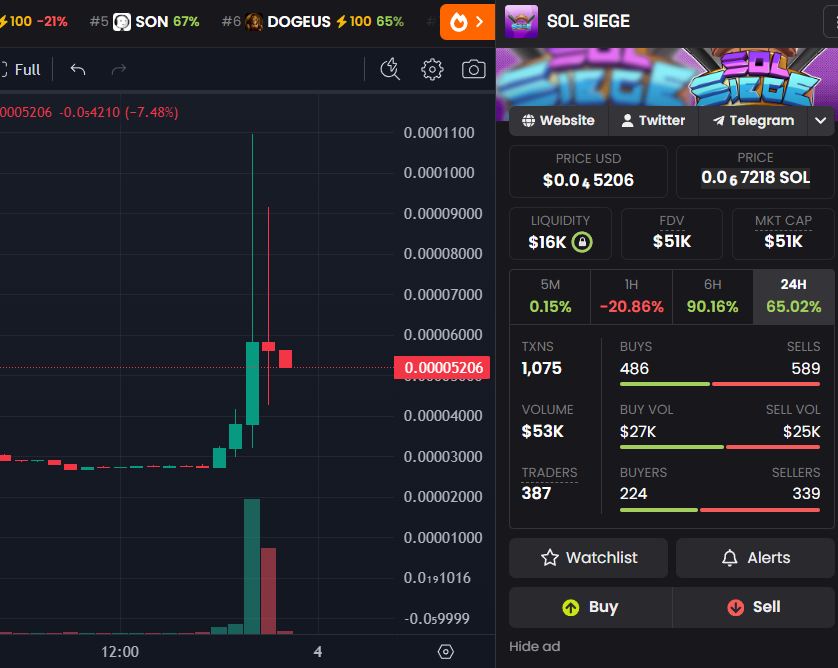Image resolution: width=838 pixels, height=668 pixels.
Task: Expand more social links chevron
Action: coord(820,121)
